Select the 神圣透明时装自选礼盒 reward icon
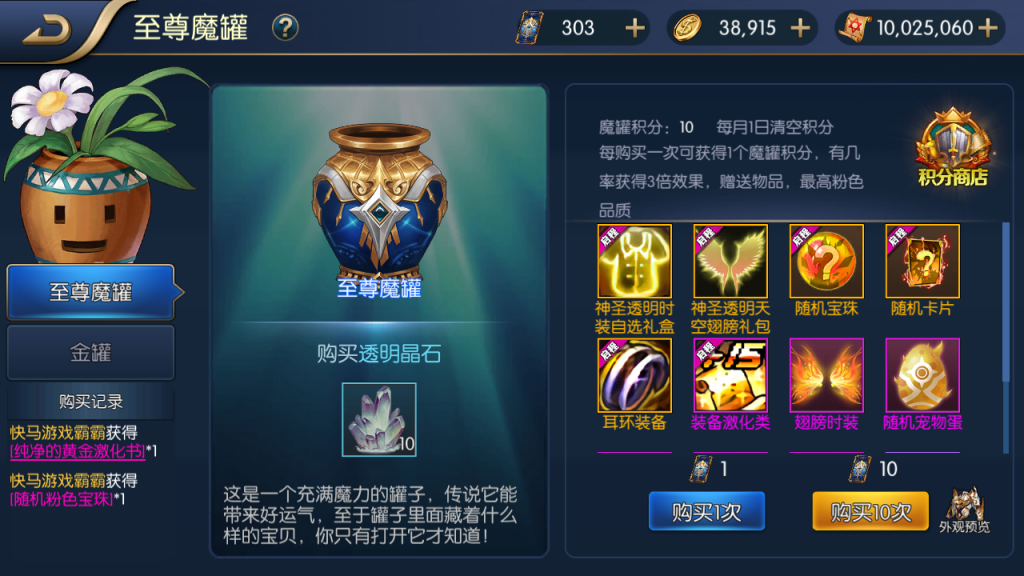The width and height of the screenshot is (1024, 576). pos(634,261)
